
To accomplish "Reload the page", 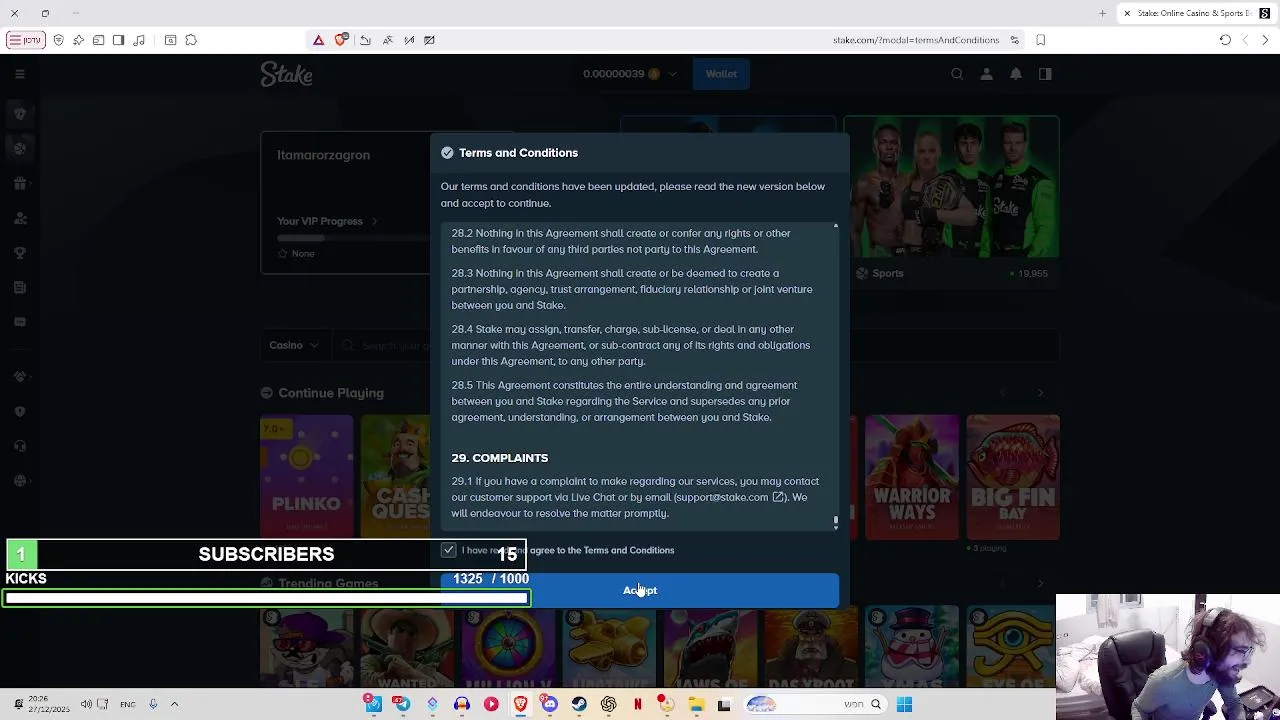I will pyautogui.click(x=1225, y=40).
